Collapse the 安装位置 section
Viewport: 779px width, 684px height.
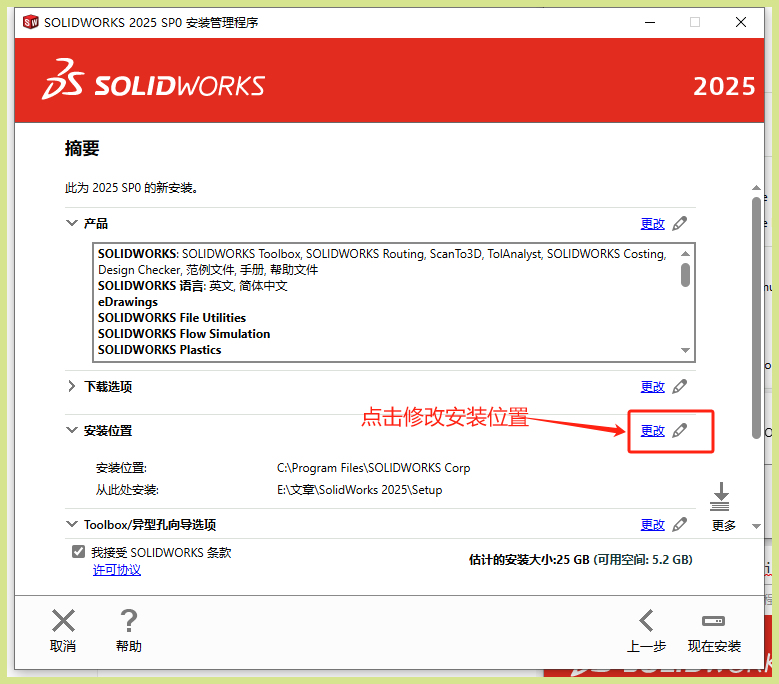72,430
